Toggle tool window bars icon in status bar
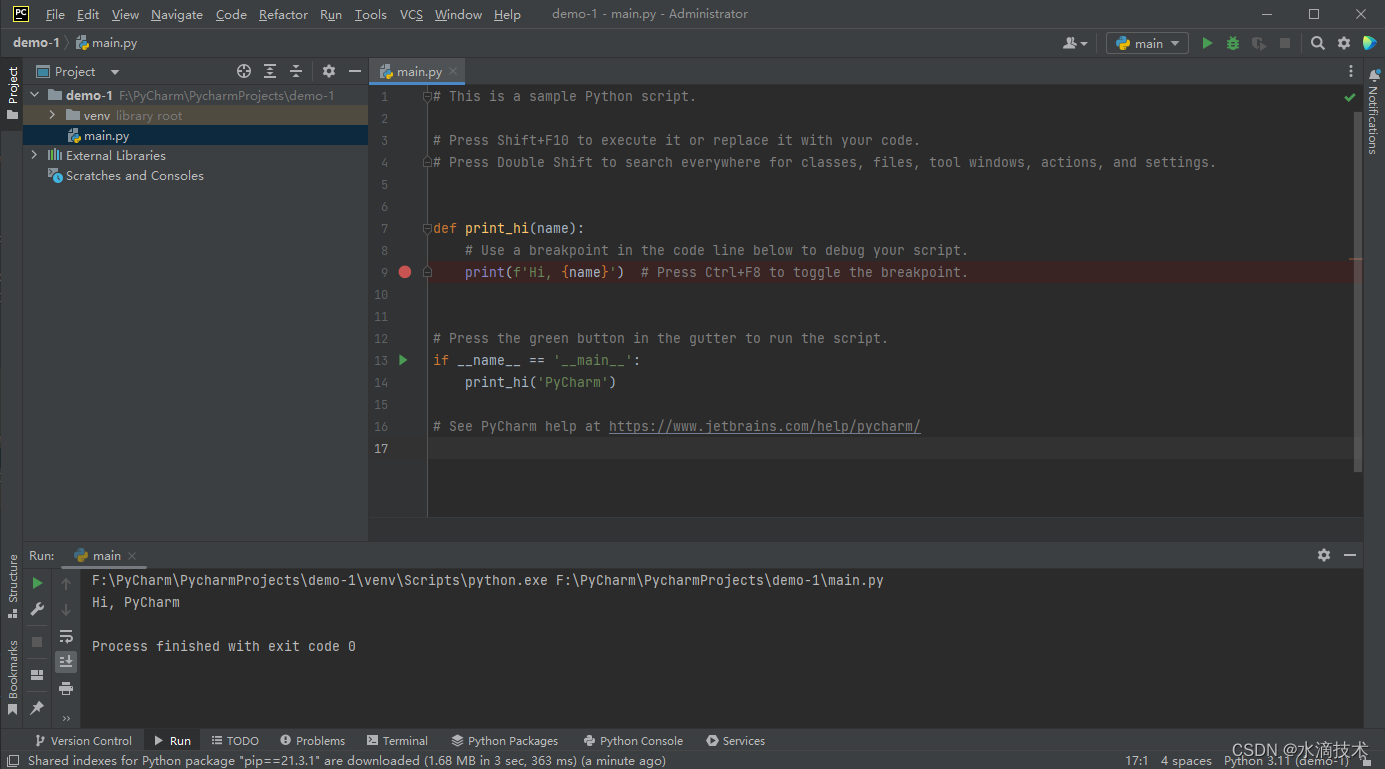The height and width of the screenshot is (769, 1385). coord(13,761)
